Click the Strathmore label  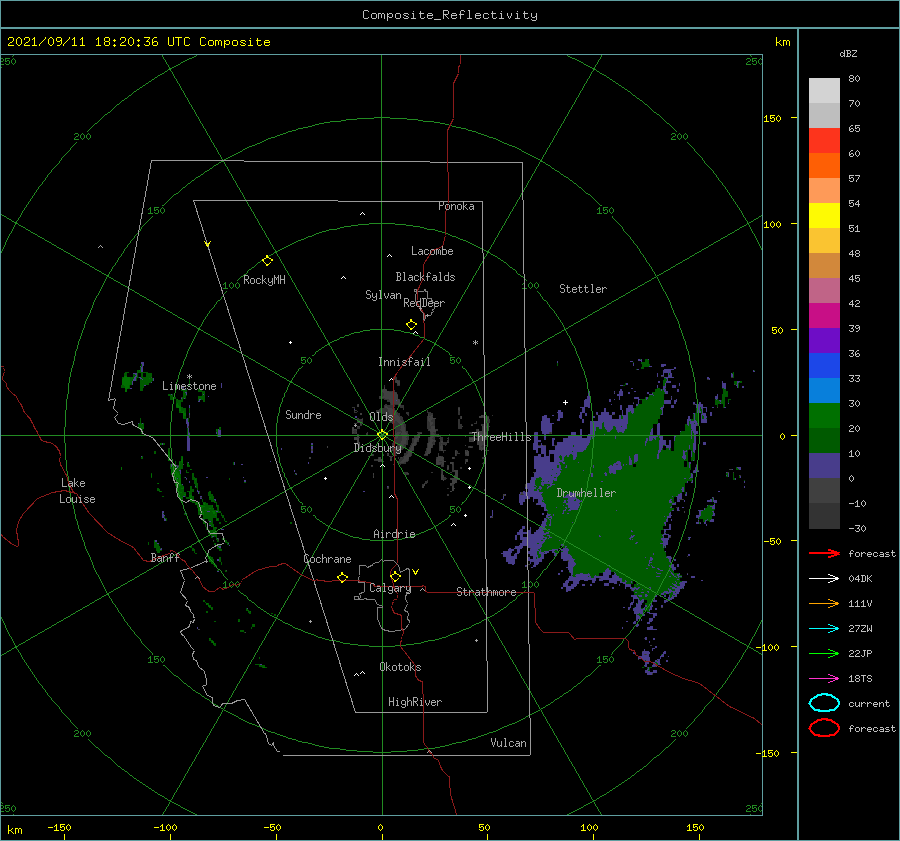[486, 592]
